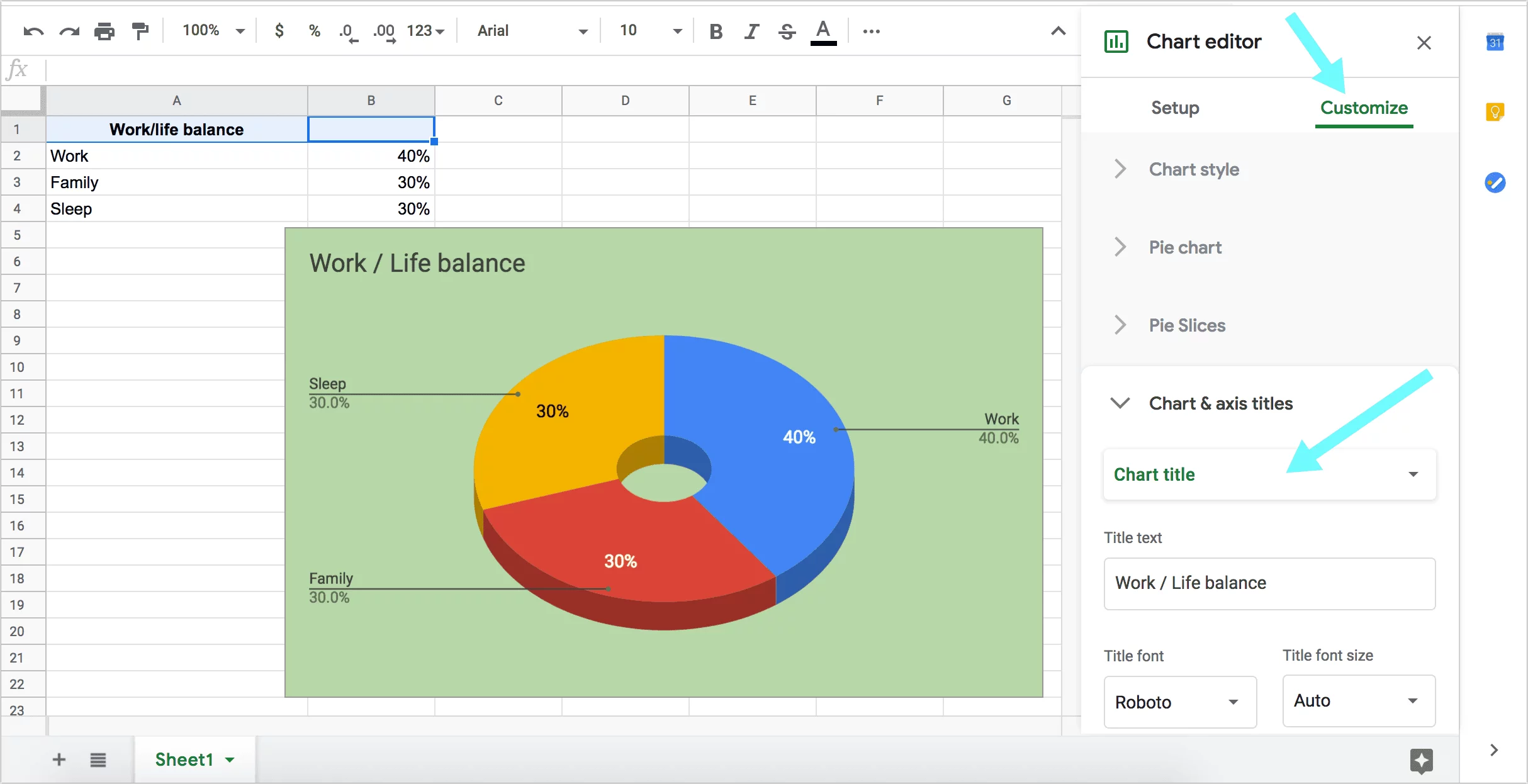Expand the Chart style section
This screenshot has width=1528, height=784.
pyautogui.click(x=1176, y=169)
